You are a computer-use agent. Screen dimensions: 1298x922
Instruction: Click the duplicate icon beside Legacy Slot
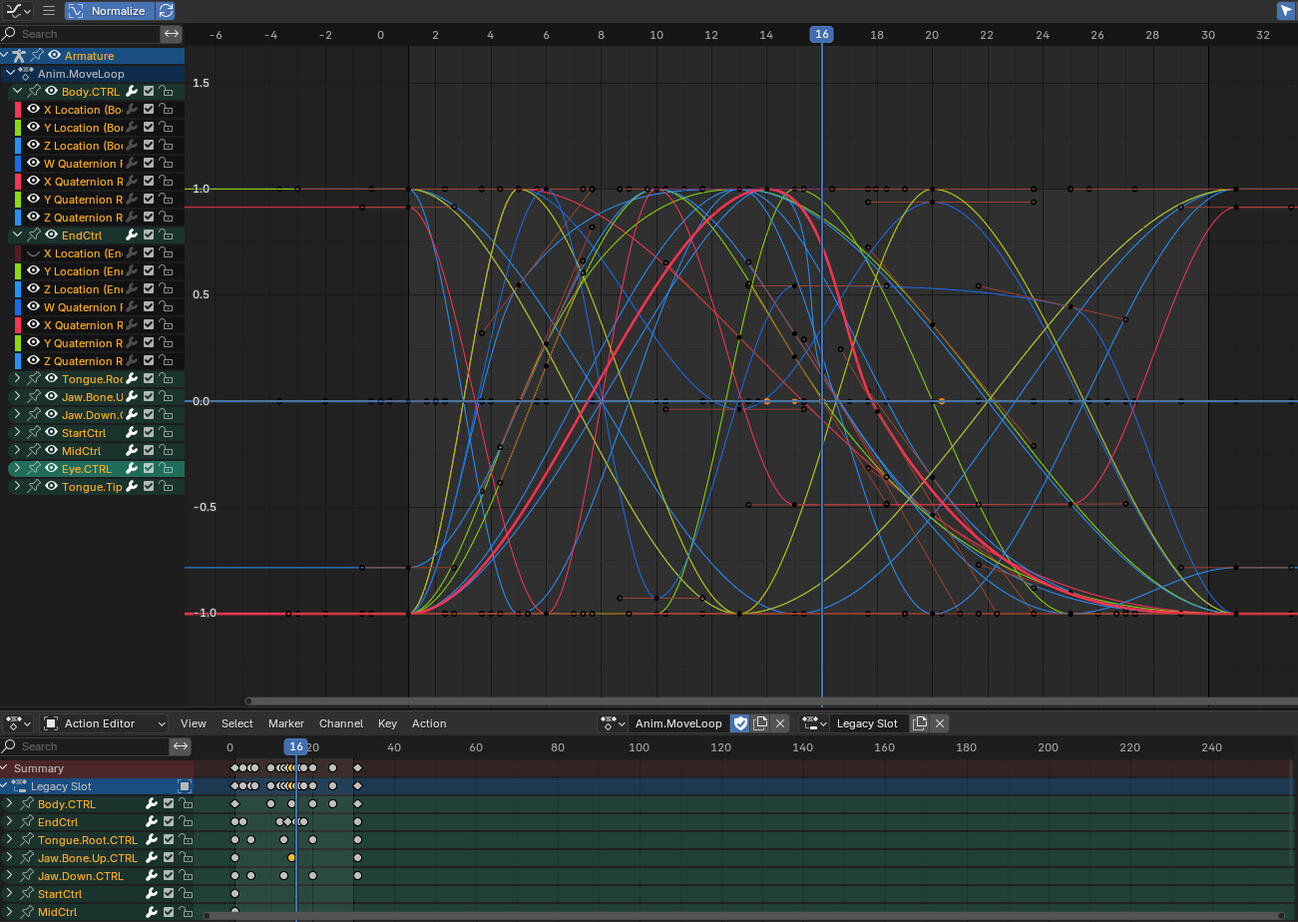pyautogui.click(x=920, y=723)
